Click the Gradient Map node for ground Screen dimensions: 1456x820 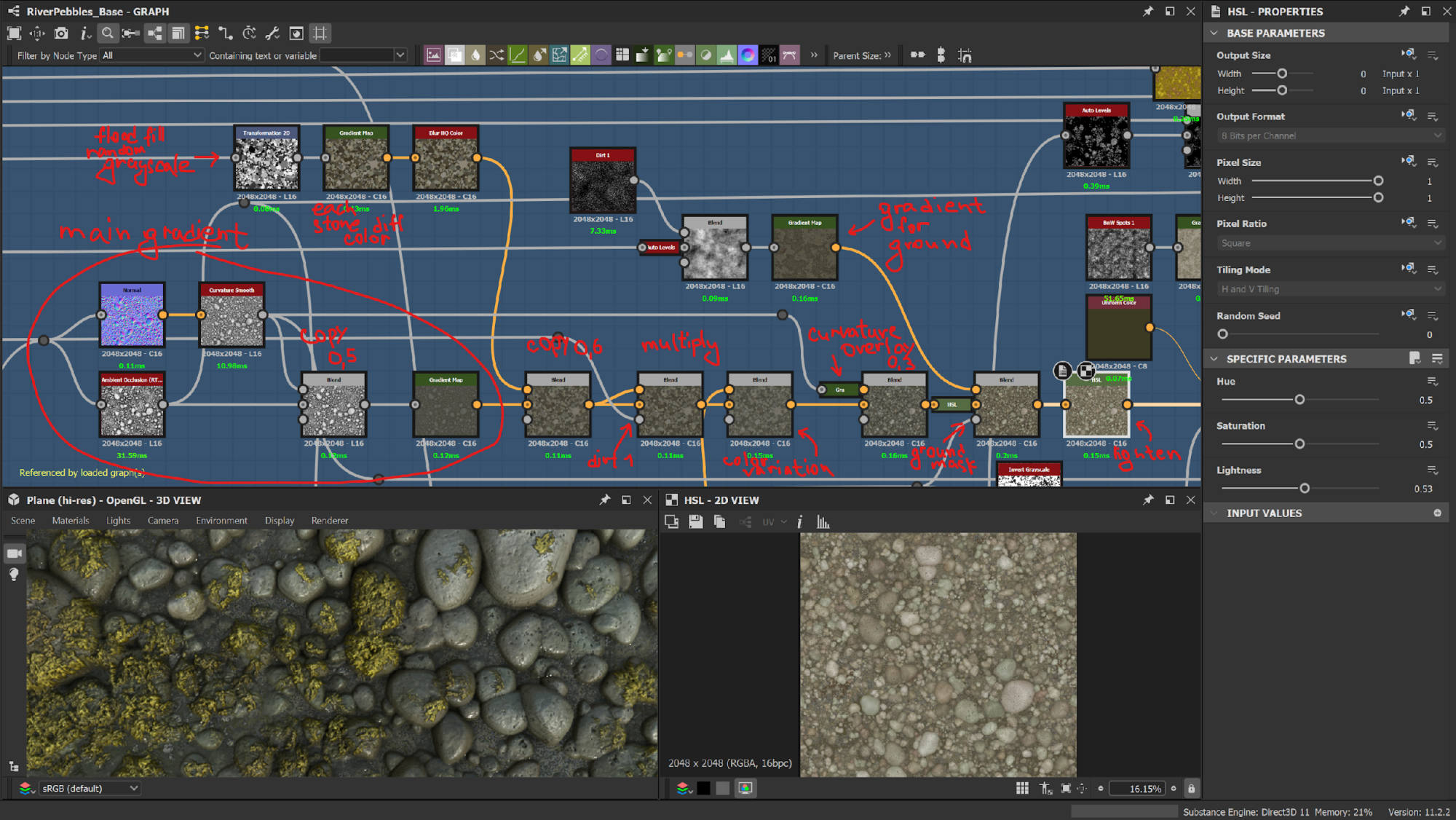tap(804, 251)
